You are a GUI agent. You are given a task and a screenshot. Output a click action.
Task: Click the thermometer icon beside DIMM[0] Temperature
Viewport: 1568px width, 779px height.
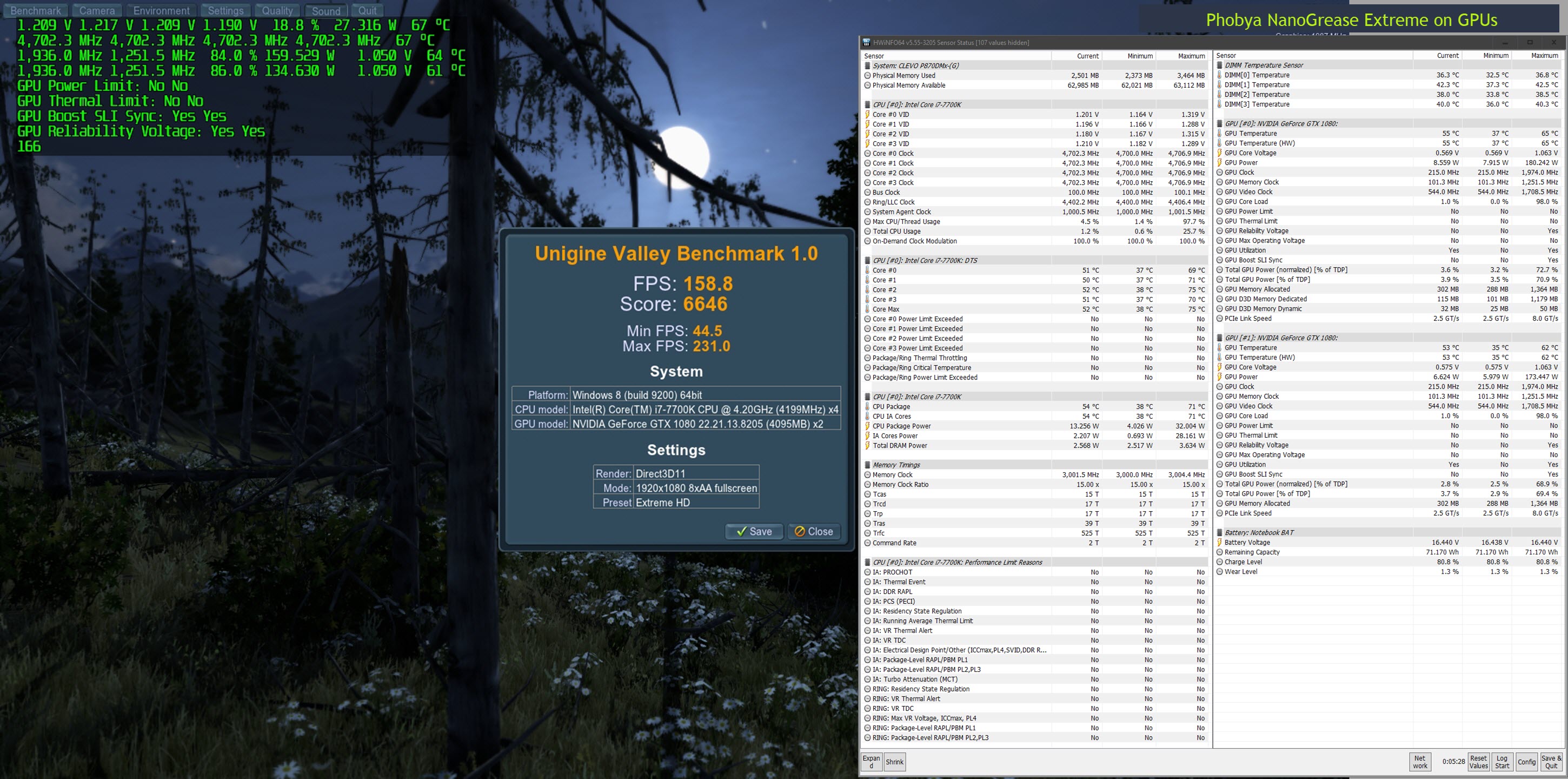pyautogui.click(x=1219, y=76)
